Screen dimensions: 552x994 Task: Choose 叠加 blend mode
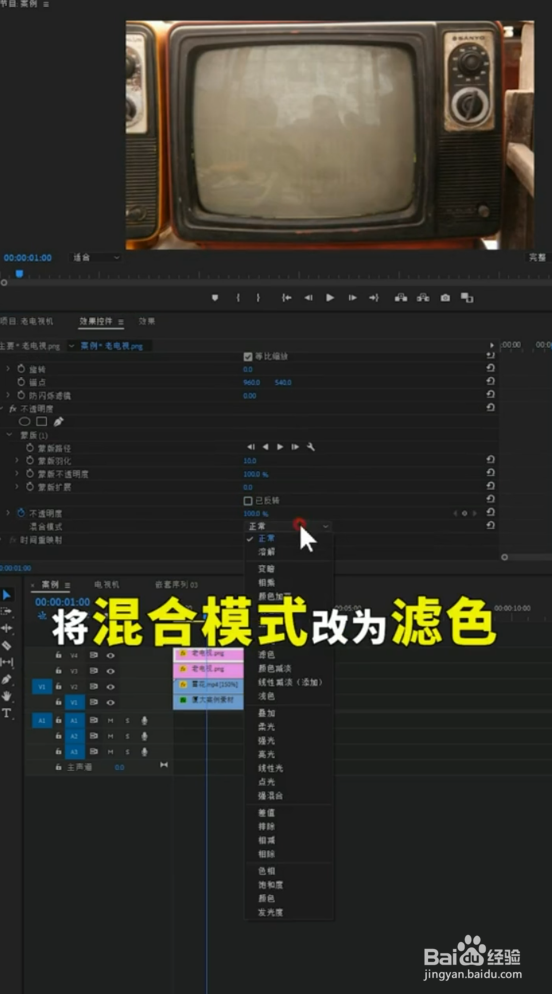266,713
